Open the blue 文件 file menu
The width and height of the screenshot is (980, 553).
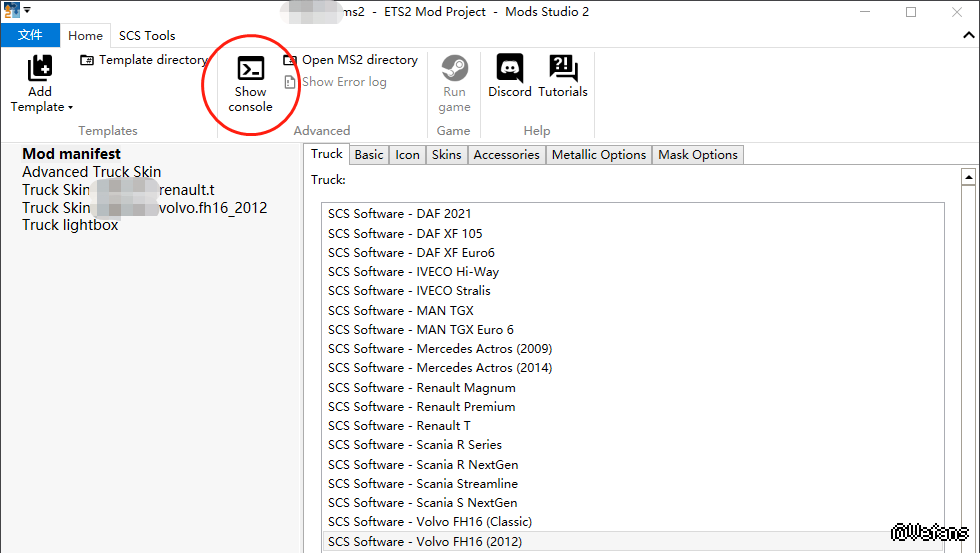30,35
